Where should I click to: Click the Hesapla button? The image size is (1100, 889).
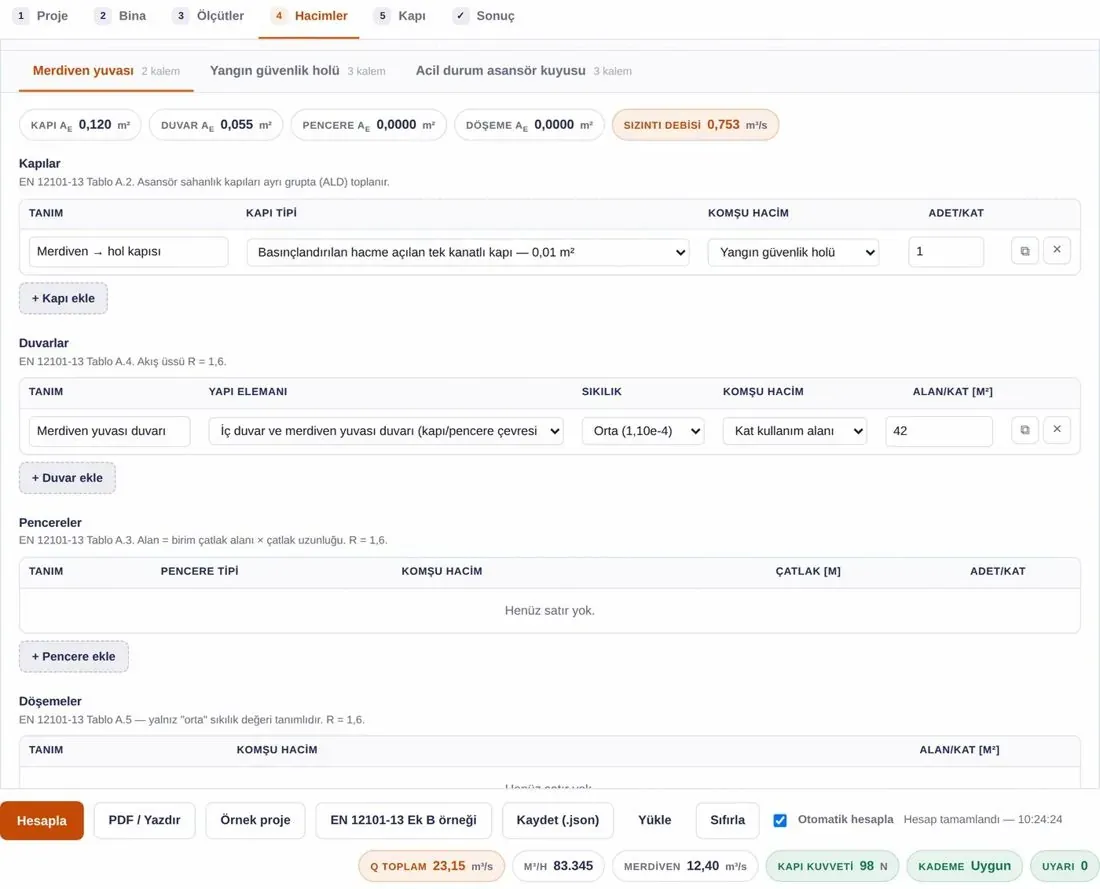click(x=42, y=820)
